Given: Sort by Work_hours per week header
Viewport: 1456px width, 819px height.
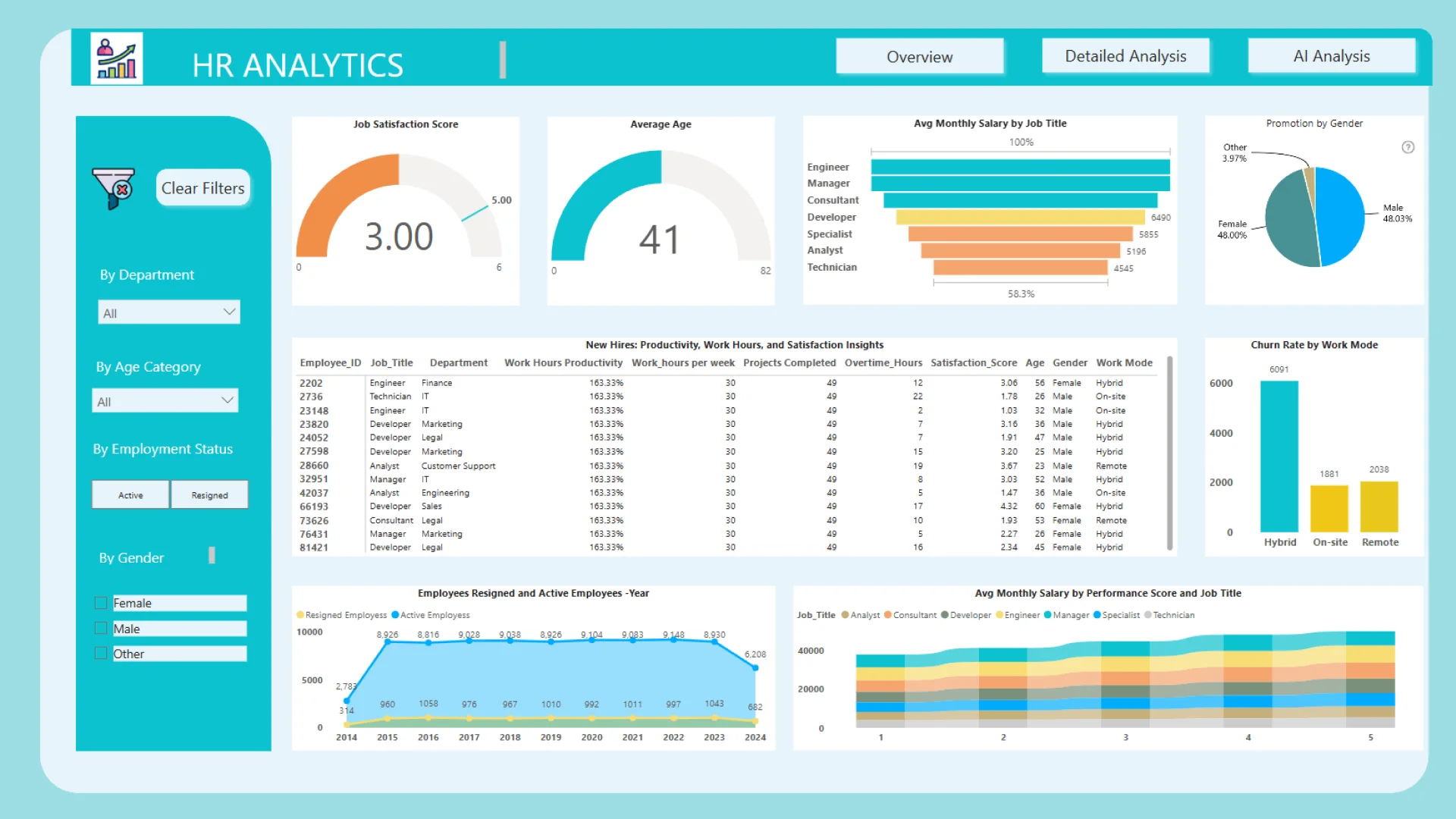Looking at the screenshot, I should coord(683,362).
